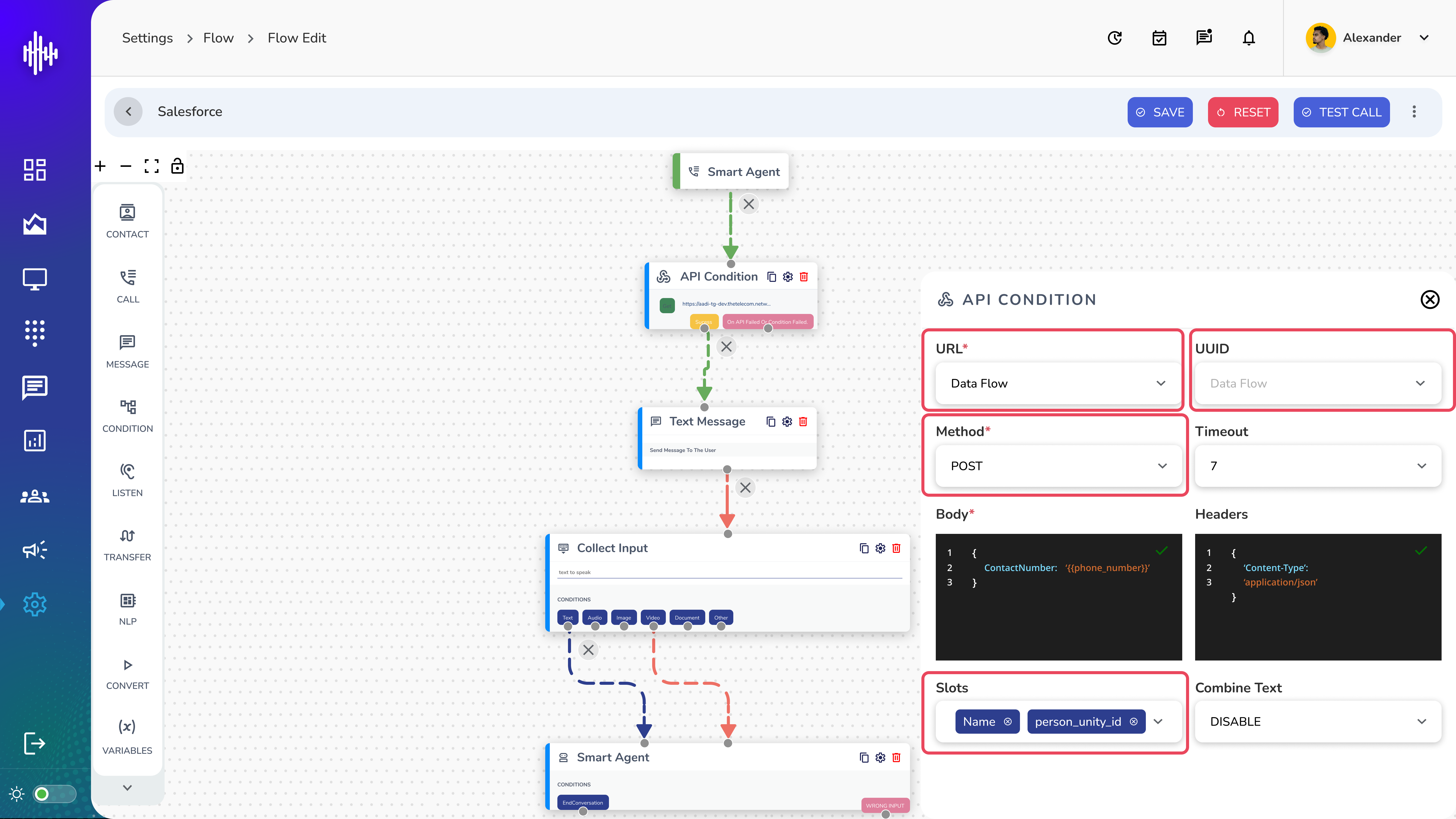Copy the Text Message node

tap(771, 422)
